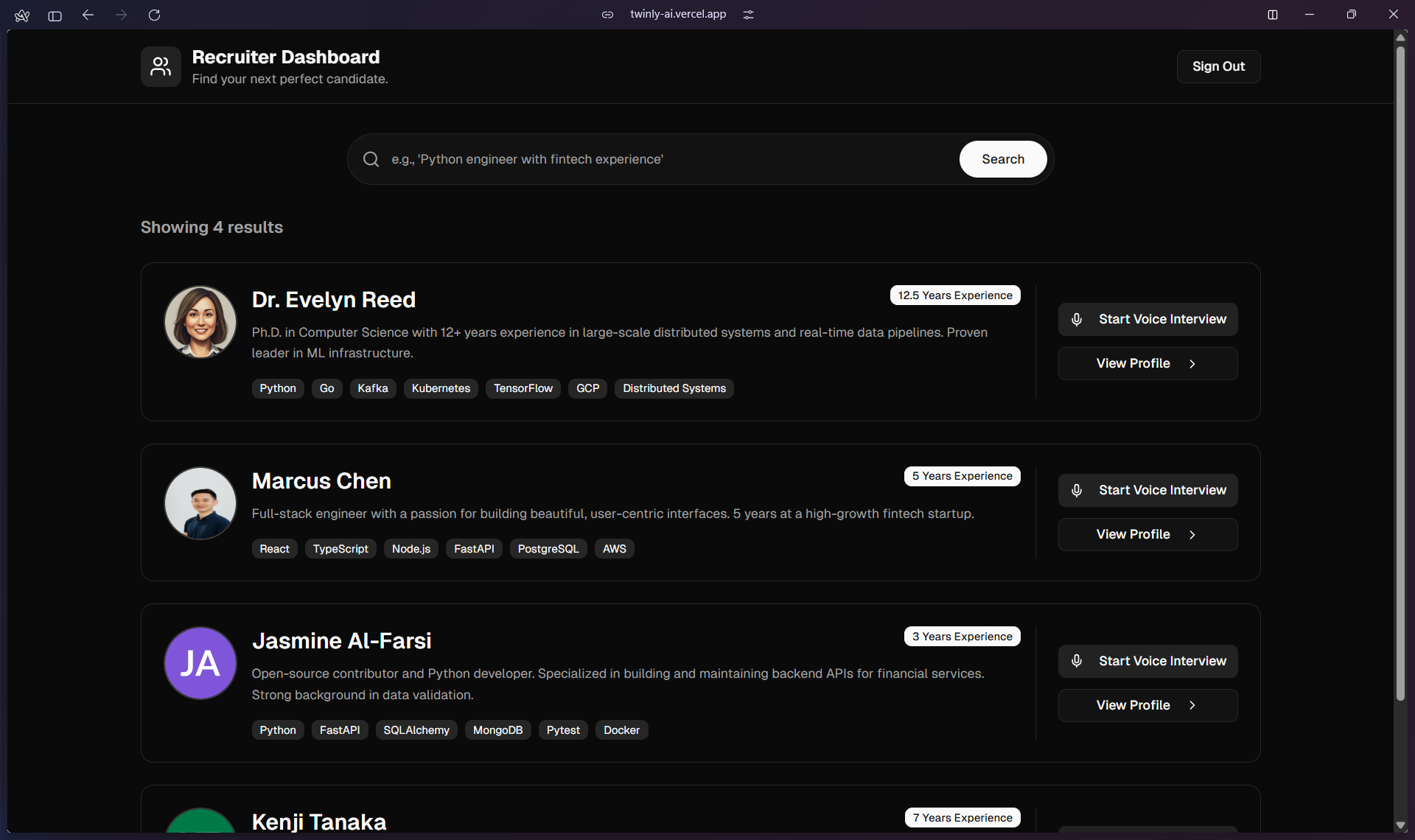The image size is (1415, 840).
Task: Reload the page with the refresh icon
Action: point(154,15)
